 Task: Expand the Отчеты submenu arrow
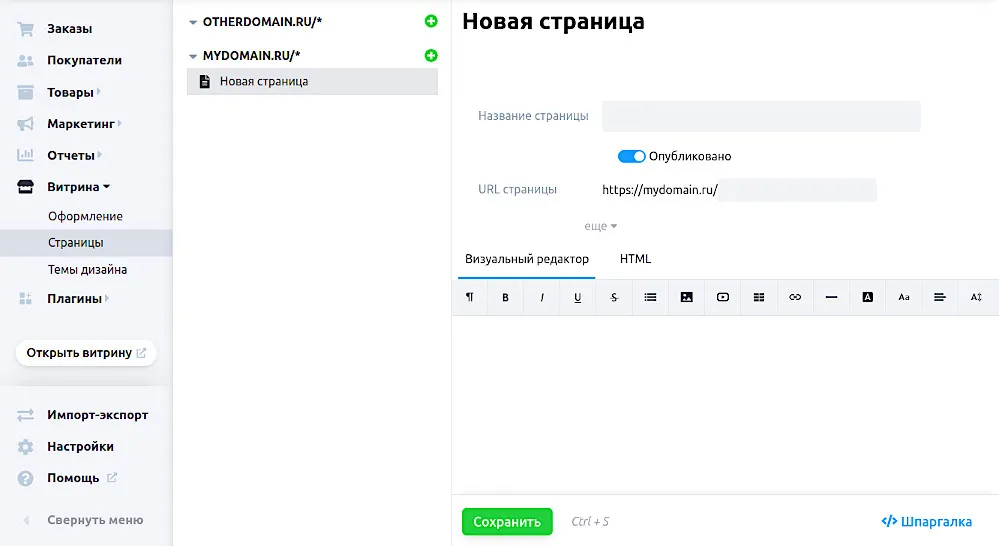pyautogui.click(x=99, y=155)
